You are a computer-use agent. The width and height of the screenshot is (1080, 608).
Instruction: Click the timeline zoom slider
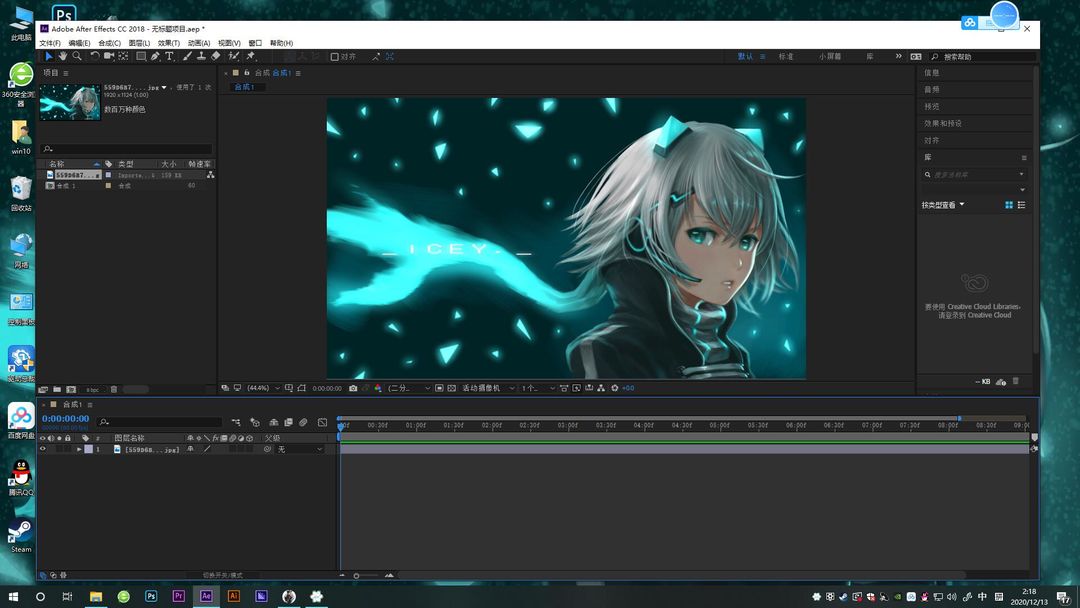[x=366, y=575]
